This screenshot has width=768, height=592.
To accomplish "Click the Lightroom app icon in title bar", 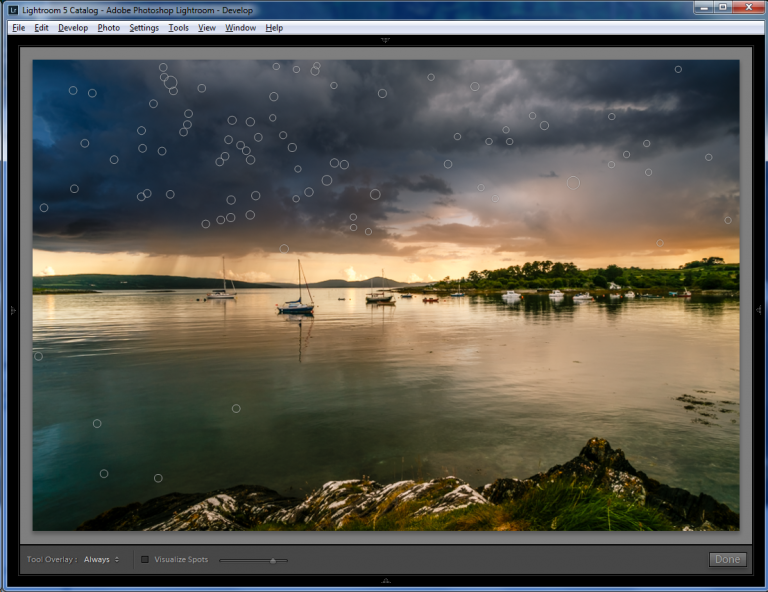I will pyautogui.click(x=13, y=10).
